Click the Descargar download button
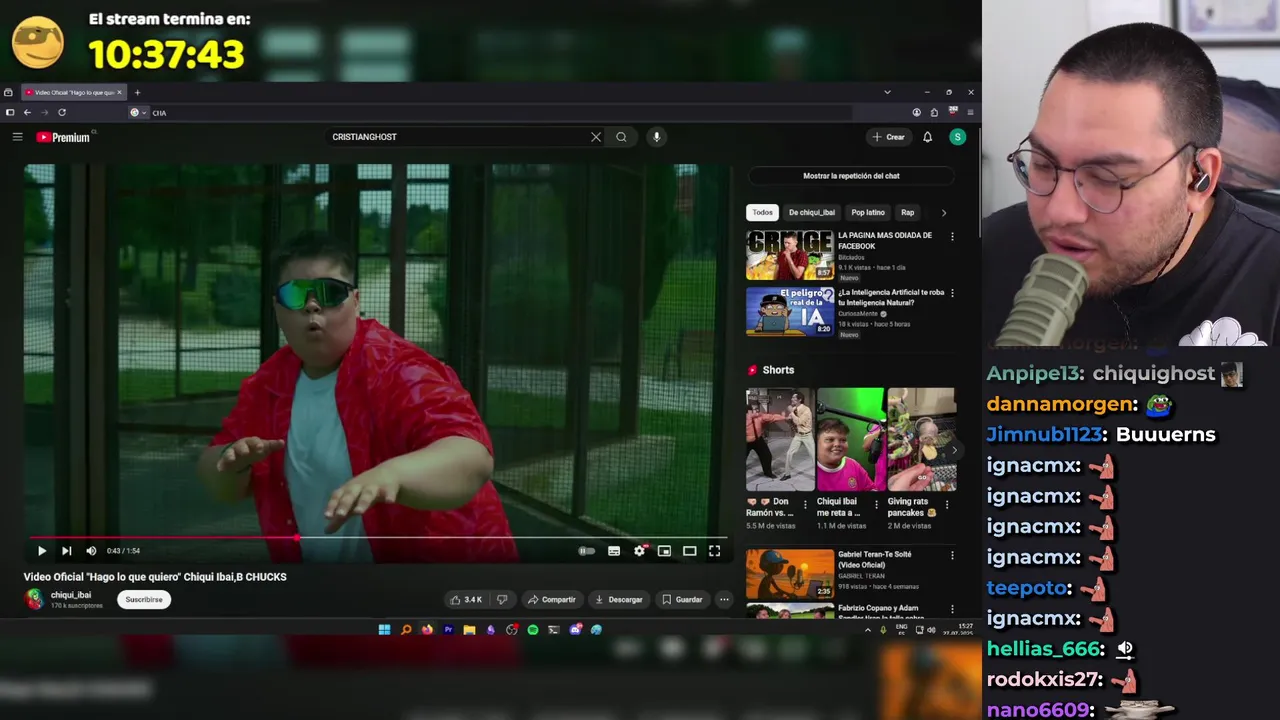 click(x=619, y=600)
